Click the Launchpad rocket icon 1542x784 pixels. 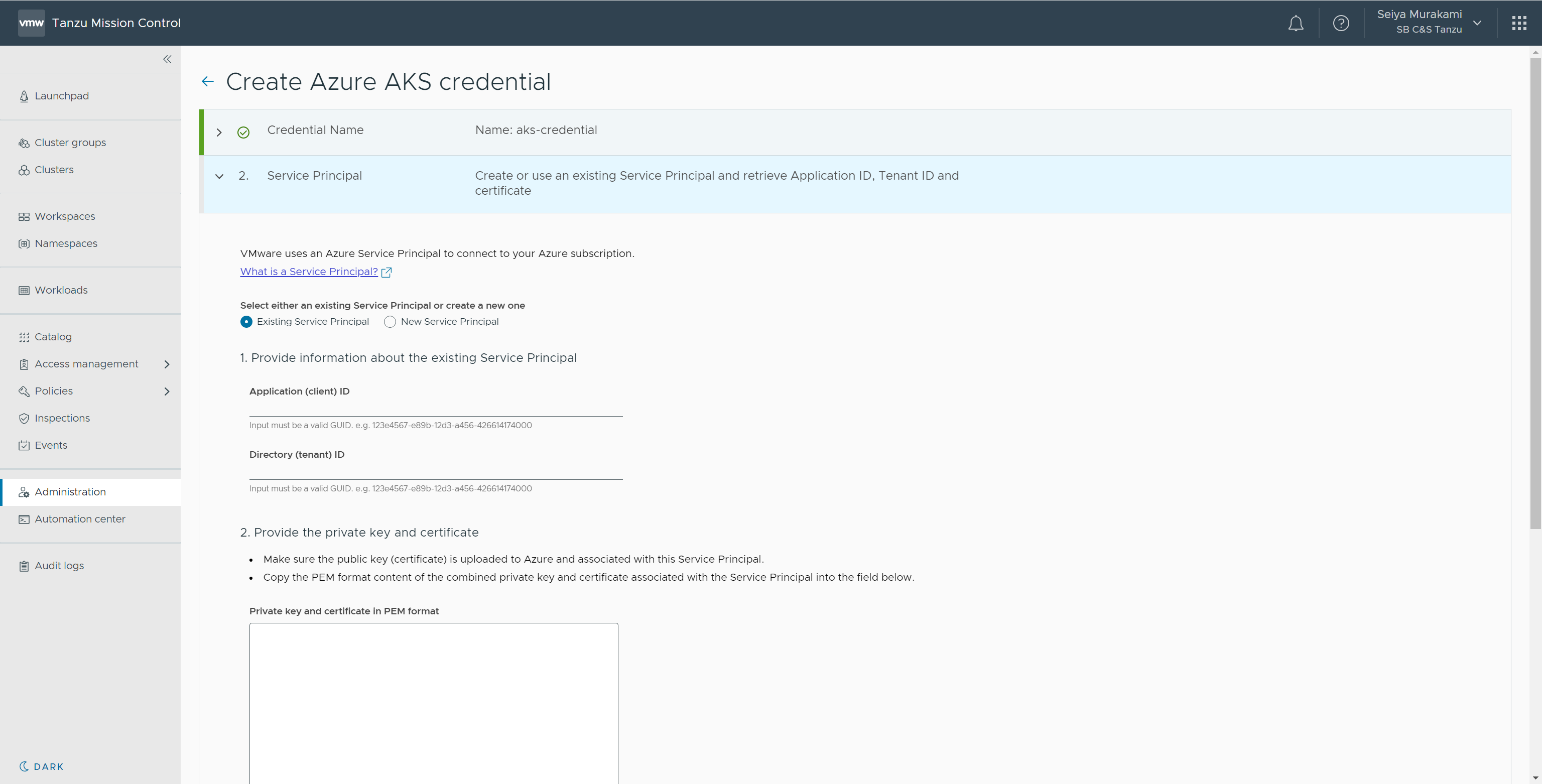pos(24,96)
